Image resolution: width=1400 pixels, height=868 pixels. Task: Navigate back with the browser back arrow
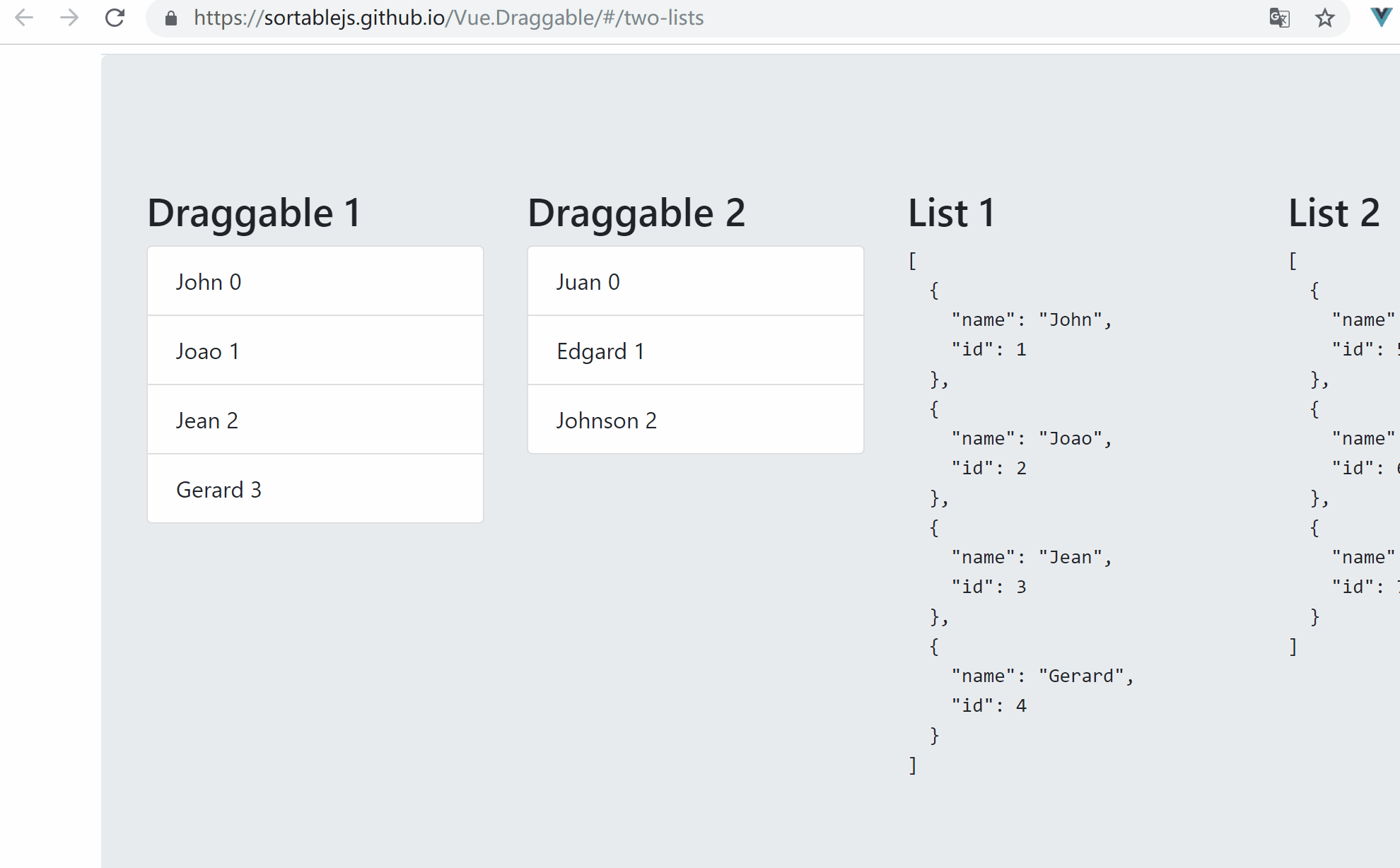click(x=24, y=18)
